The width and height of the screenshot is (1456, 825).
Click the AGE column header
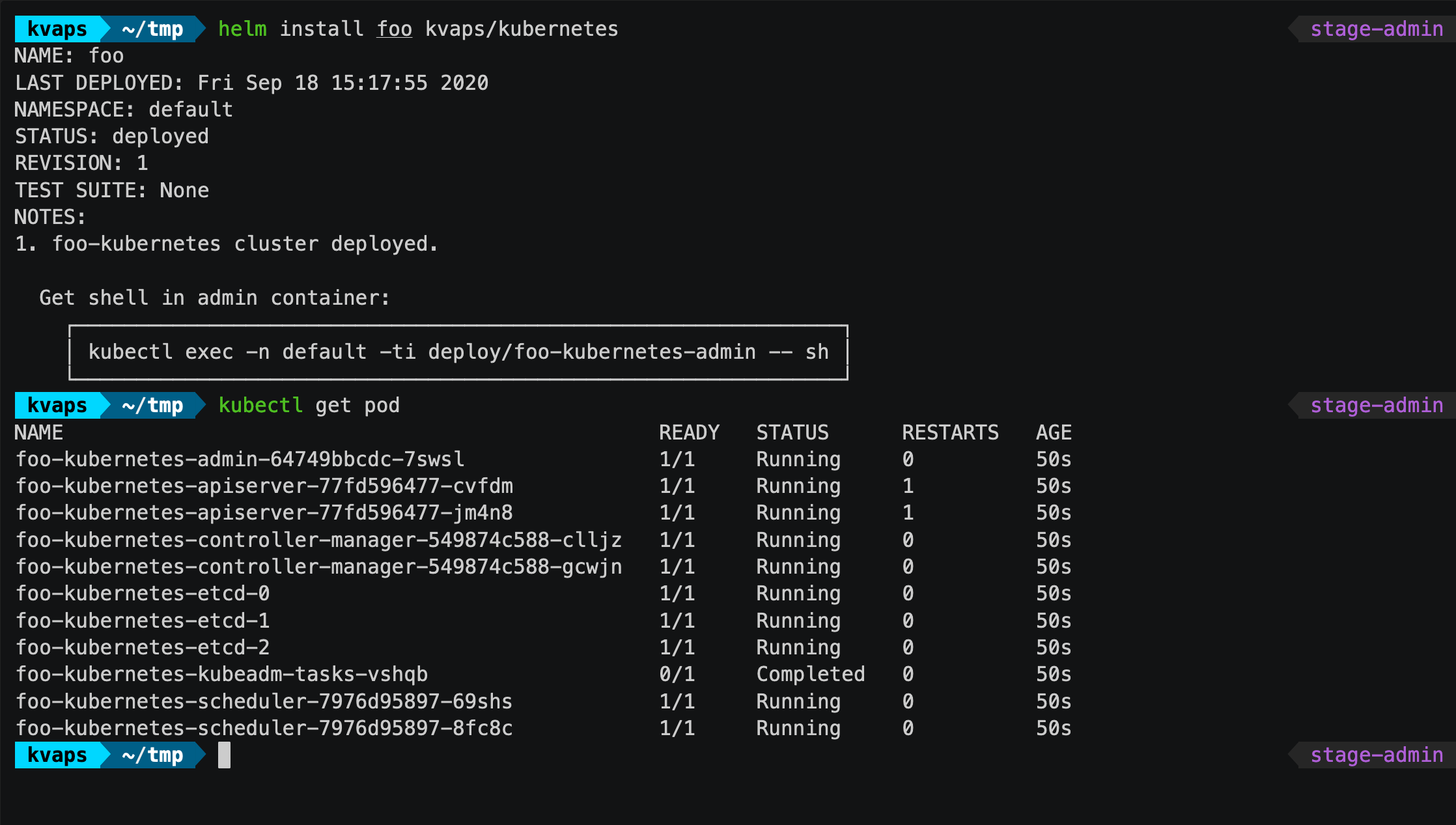pyautogui.click(x=1054, y=432)
